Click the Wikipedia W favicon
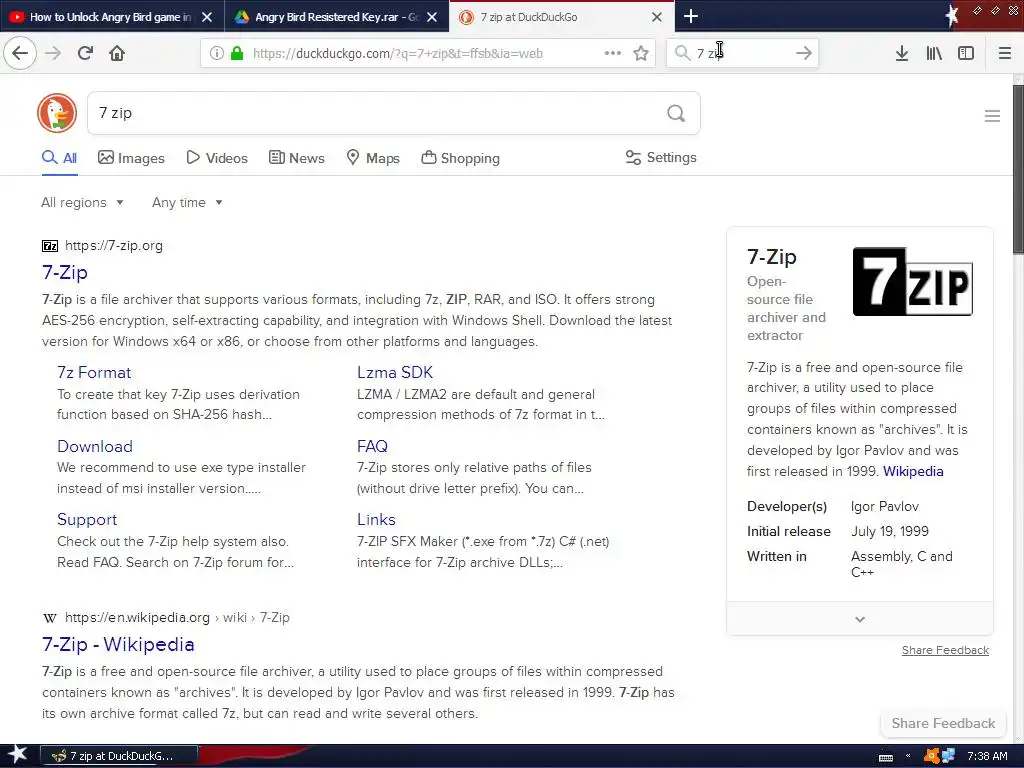 50,618
